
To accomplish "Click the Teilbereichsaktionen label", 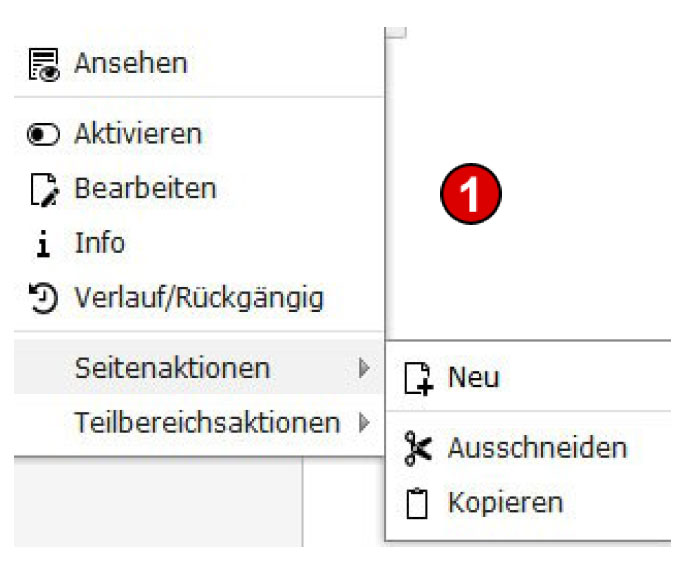I will pos(207,422).
